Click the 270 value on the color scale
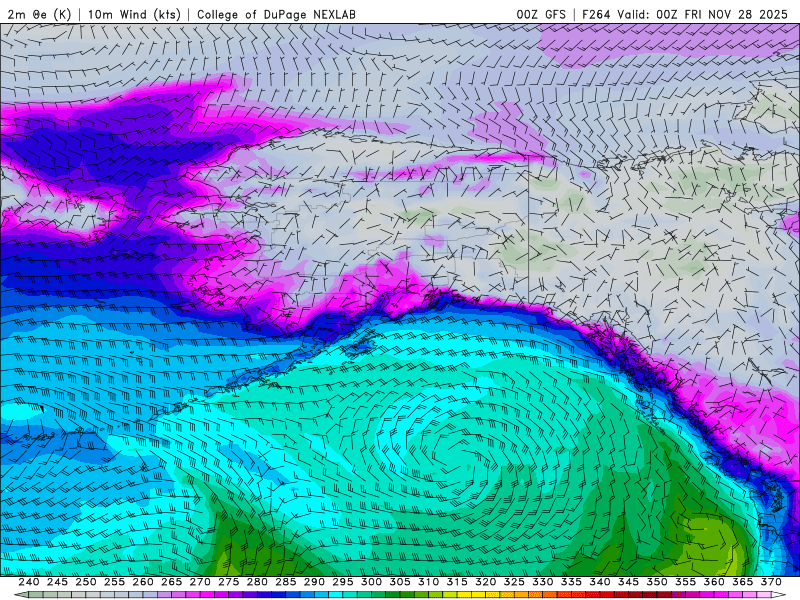This screenshot has width=800, height=600. click(x=200, y=582)
